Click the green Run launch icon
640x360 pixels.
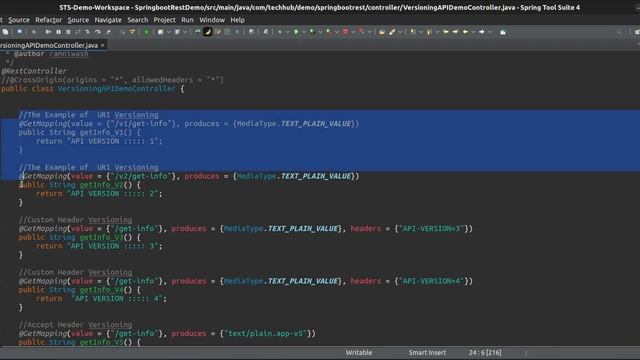tap(296, 32)
